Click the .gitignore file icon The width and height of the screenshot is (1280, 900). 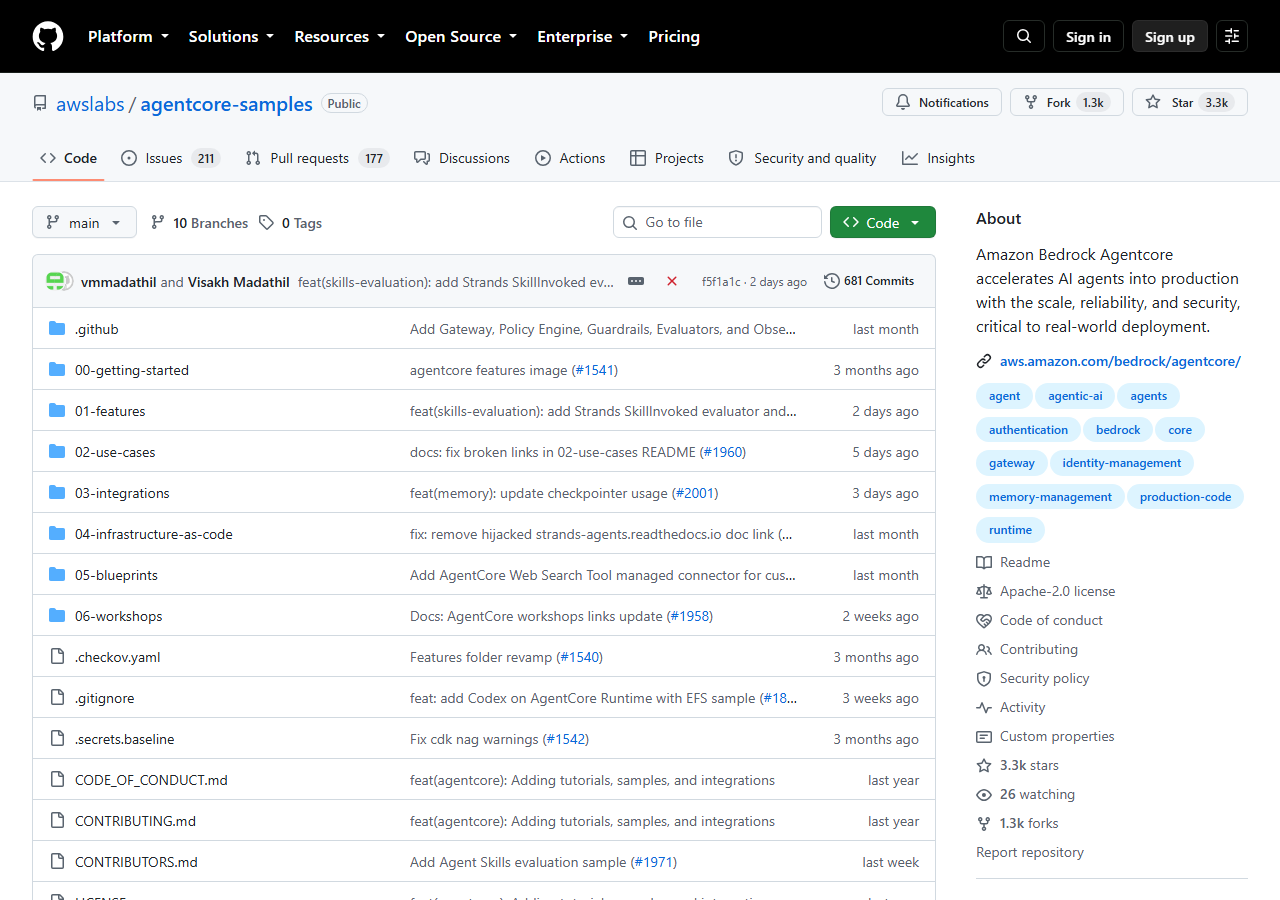point(57,698)
